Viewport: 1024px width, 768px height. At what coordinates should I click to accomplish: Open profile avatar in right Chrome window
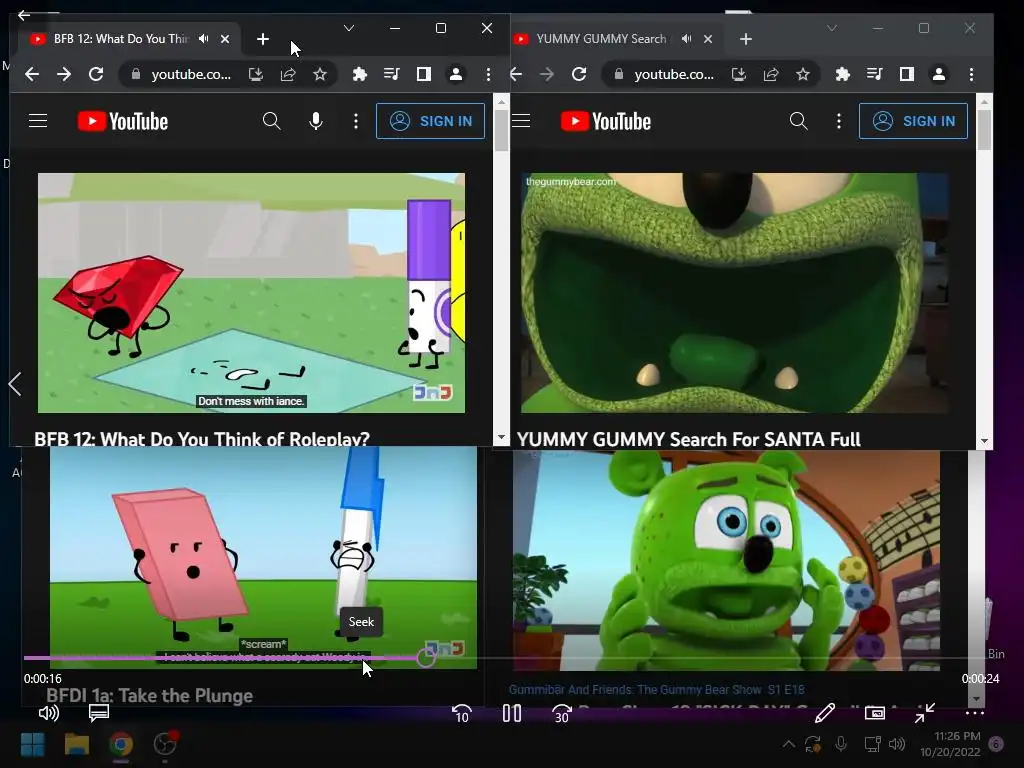[x=939, y=74]
